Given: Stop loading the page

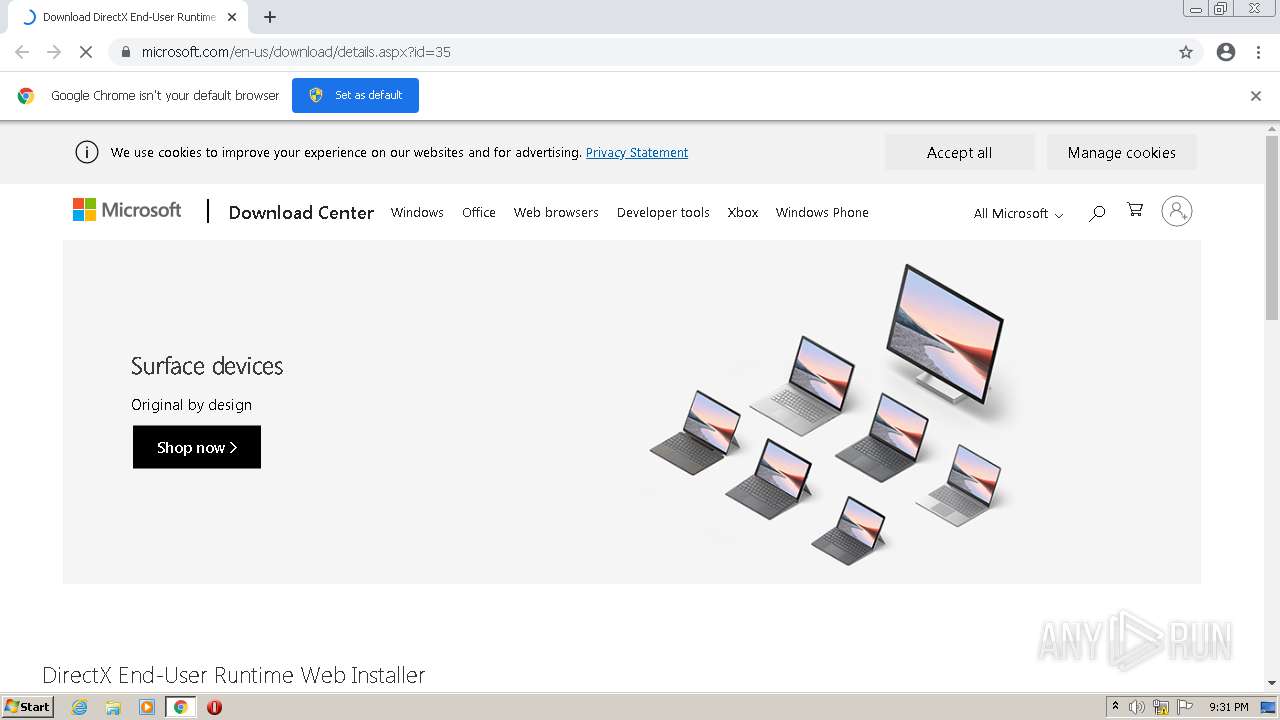Looking at the screenshot, I should pos(86,52).
